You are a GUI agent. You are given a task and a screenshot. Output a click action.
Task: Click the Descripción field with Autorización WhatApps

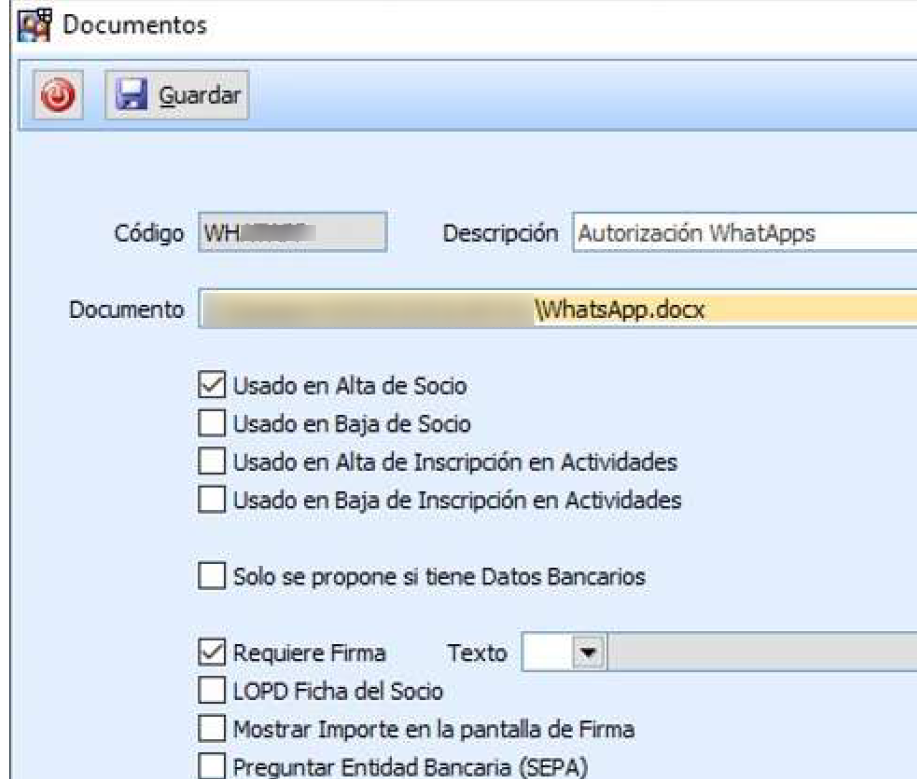tap(744, 234)
